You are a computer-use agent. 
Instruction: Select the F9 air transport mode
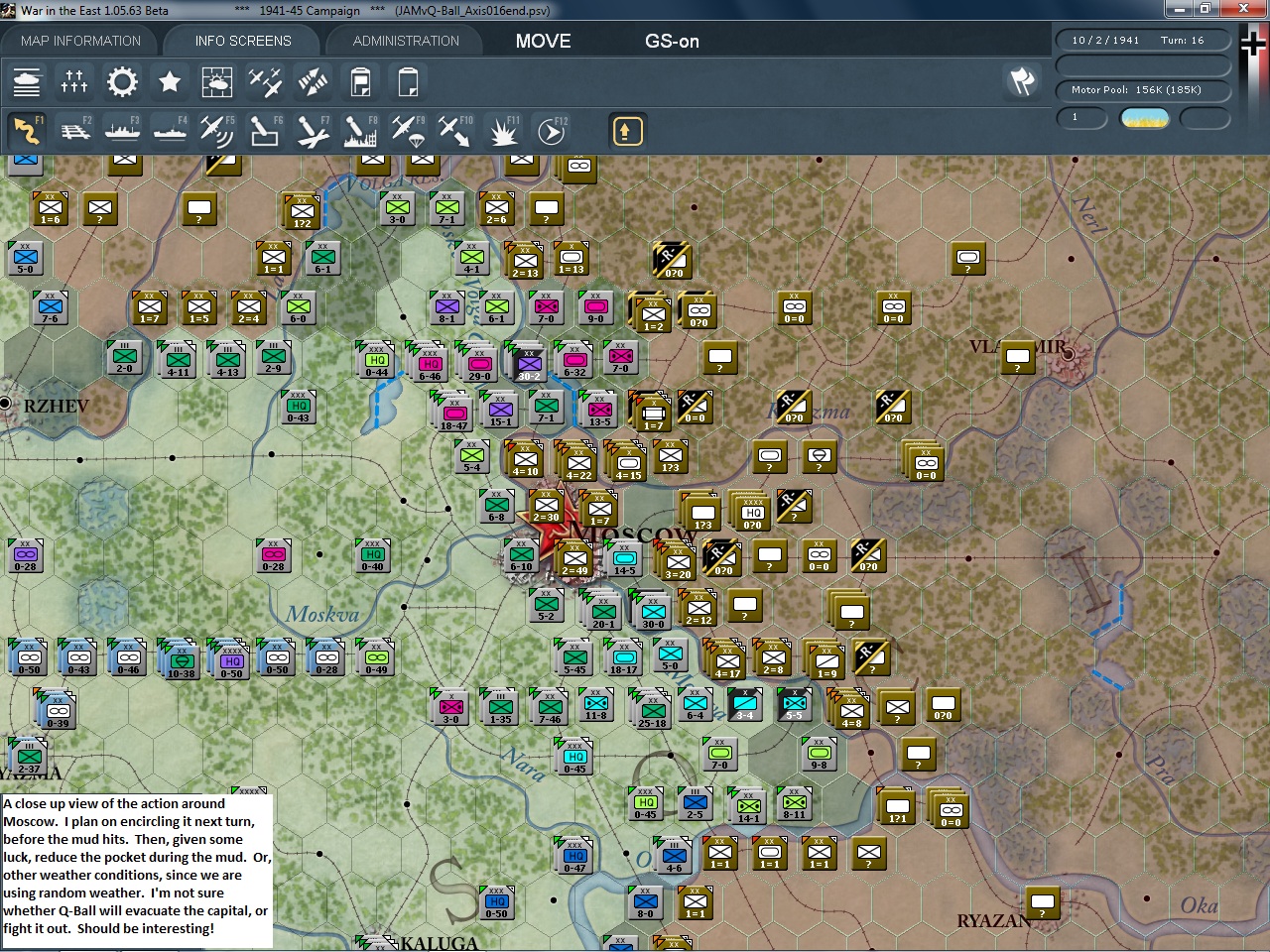point(408,131)
